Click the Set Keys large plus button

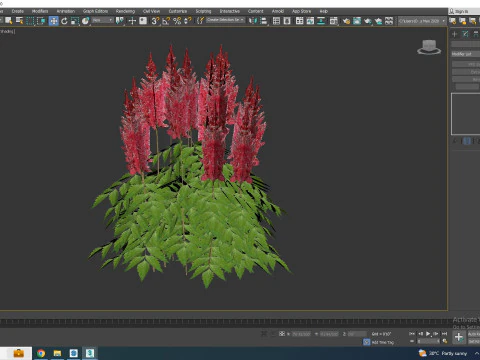click(x=459, y=337)
